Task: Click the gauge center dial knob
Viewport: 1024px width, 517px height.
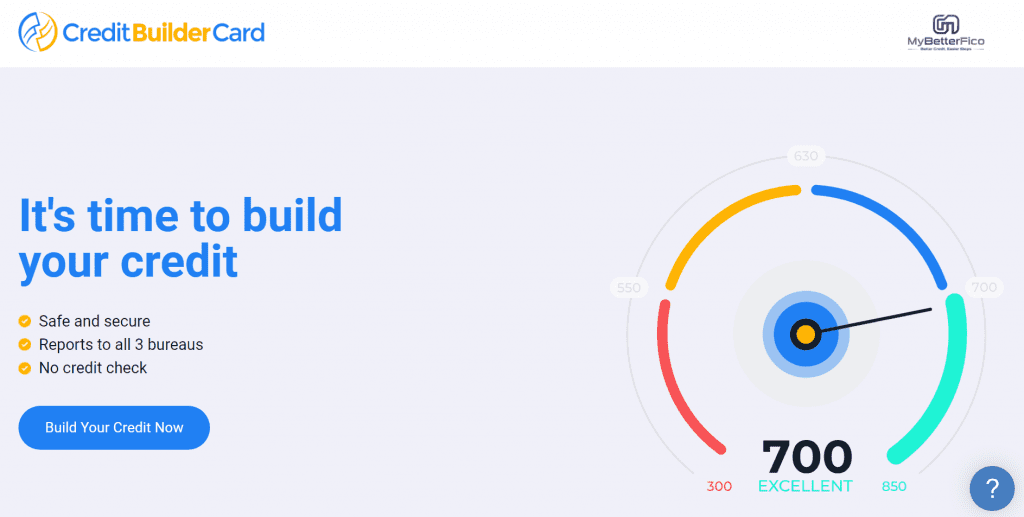Action: (x=806, y=333)
